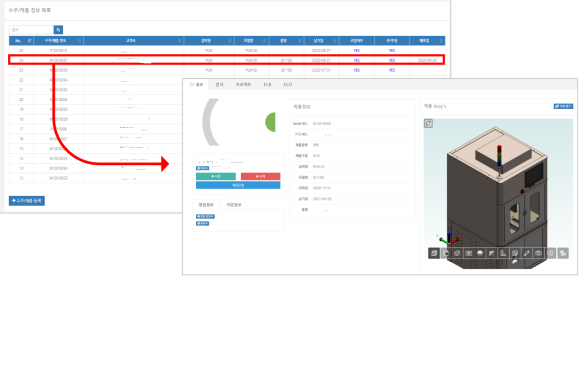Click the JD-100 model value in product info
Image resolution: width=580 pixels, height=384 pixels.
(x=318, y=178)
